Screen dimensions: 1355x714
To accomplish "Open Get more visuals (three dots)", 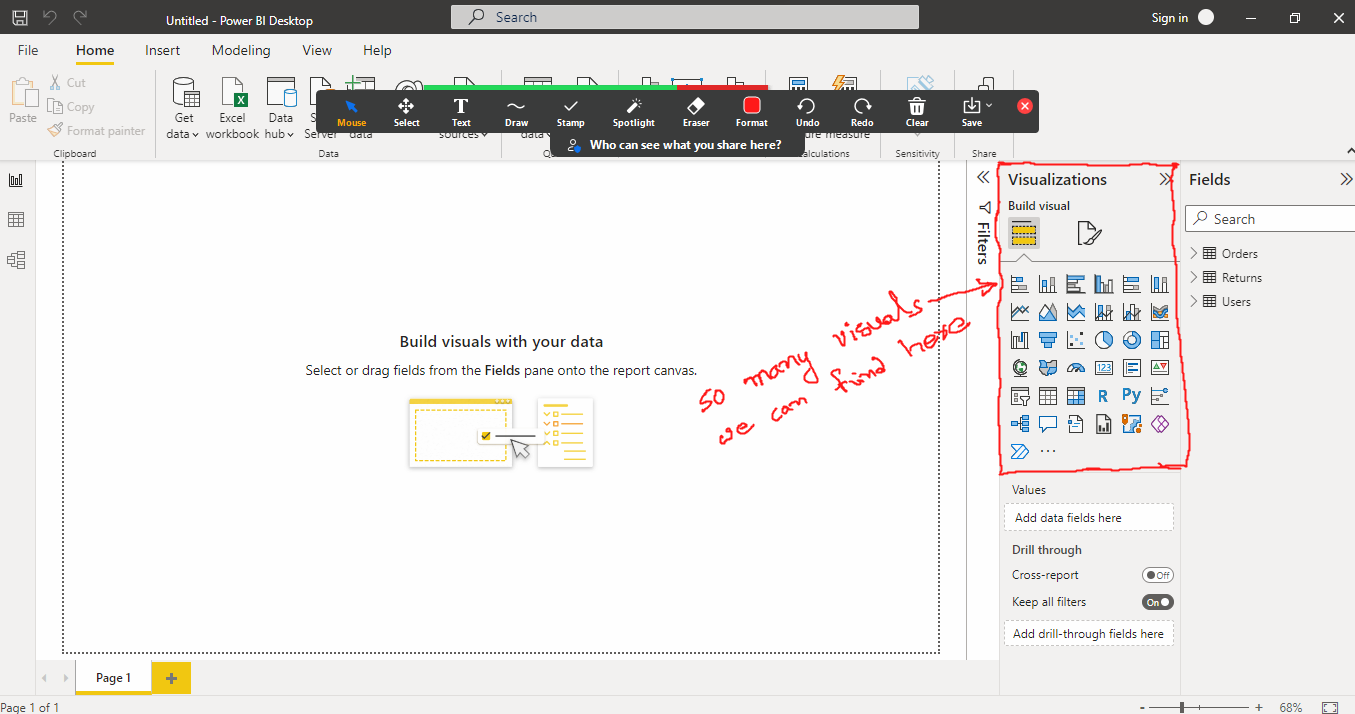I will click(x=1047, y=452).
